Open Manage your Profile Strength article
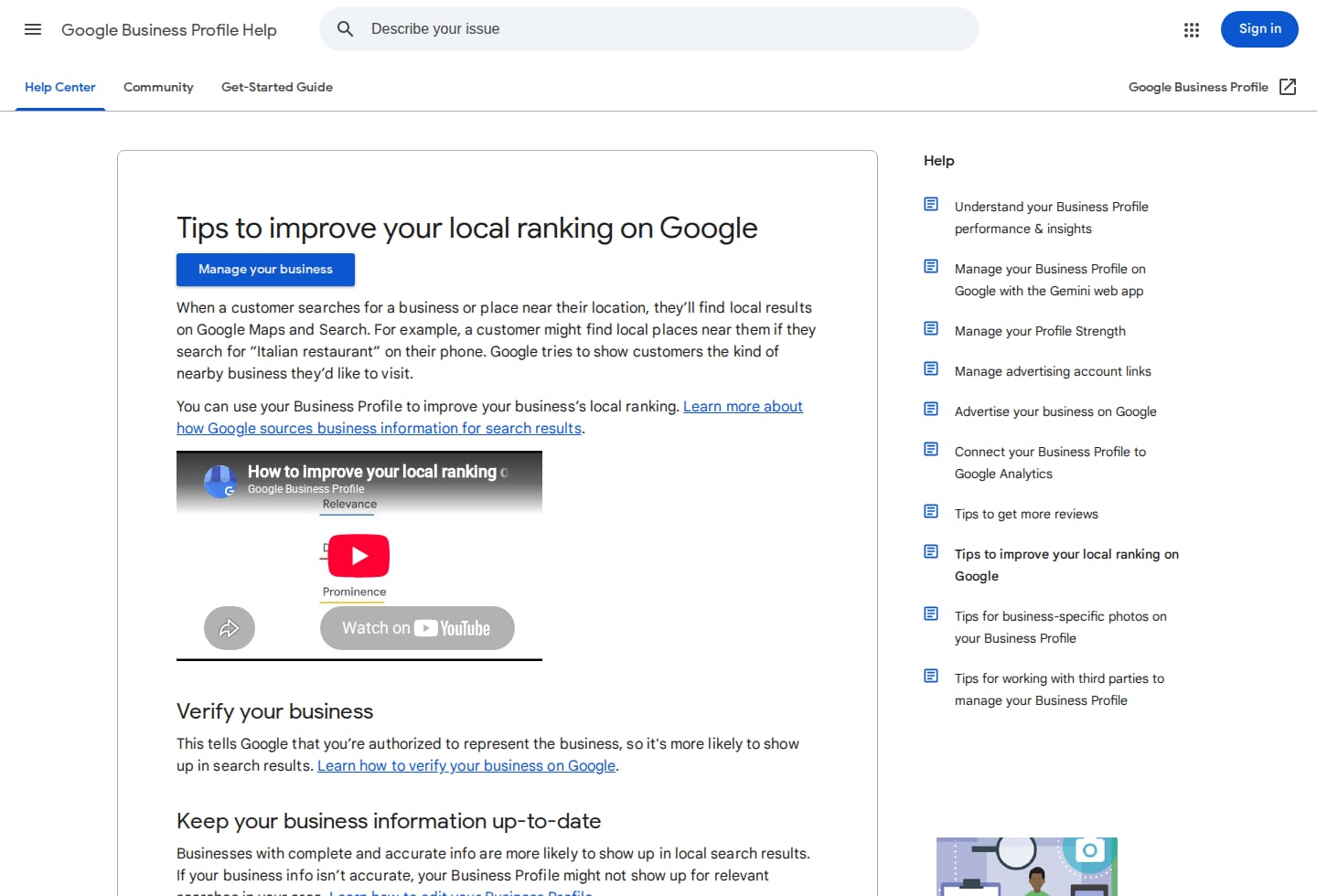The width and height of the screenshot is (1317, 896). [x=1040, y=331]
